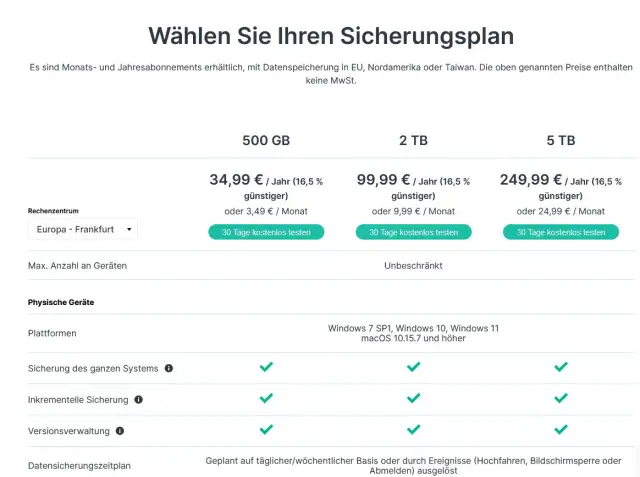Click 2 TB checkmark for Inkrementelle Sicherung
Viewport: 640px width, 477px height.
(413, 399)
